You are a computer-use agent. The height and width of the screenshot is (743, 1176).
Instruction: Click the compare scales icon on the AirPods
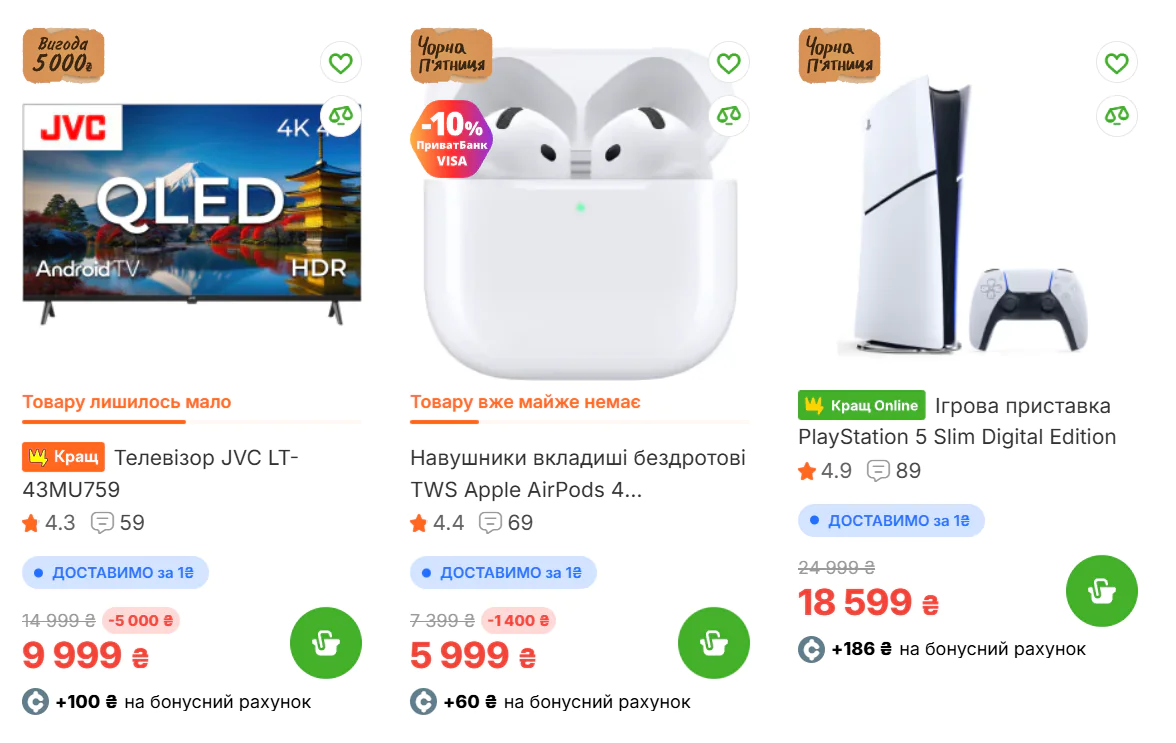728,116
